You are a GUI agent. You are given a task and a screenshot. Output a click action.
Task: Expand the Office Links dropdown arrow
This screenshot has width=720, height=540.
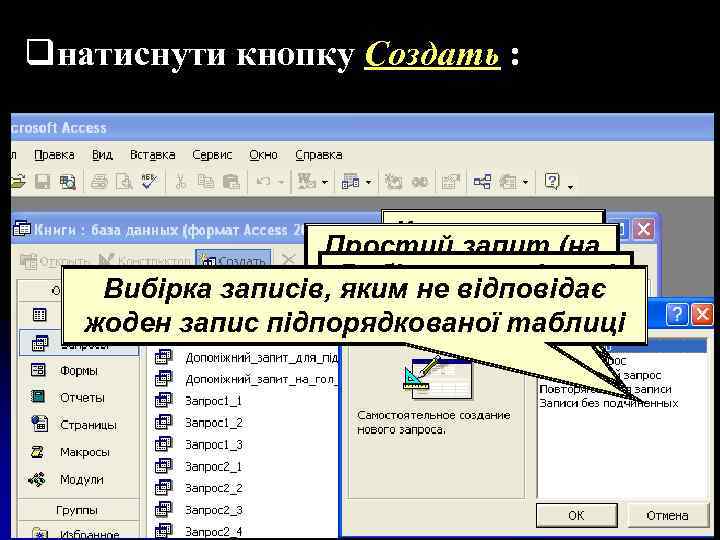coord(325,183)
